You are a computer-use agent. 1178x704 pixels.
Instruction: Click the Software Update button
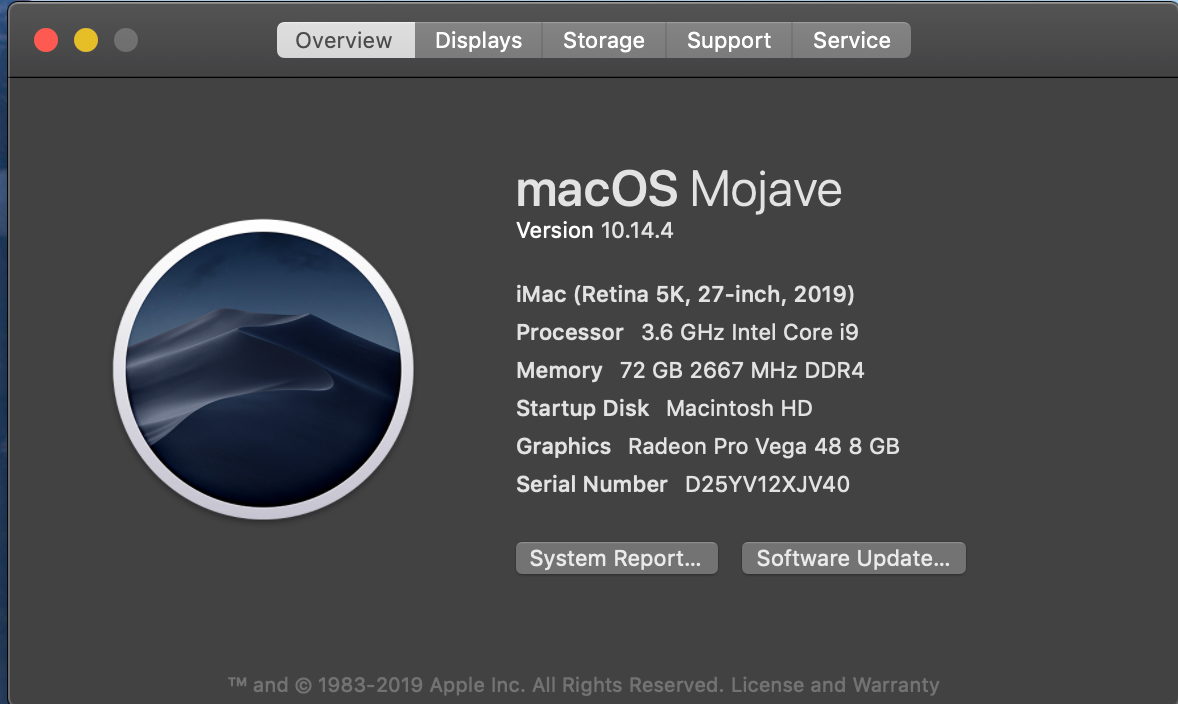(853, 558)
